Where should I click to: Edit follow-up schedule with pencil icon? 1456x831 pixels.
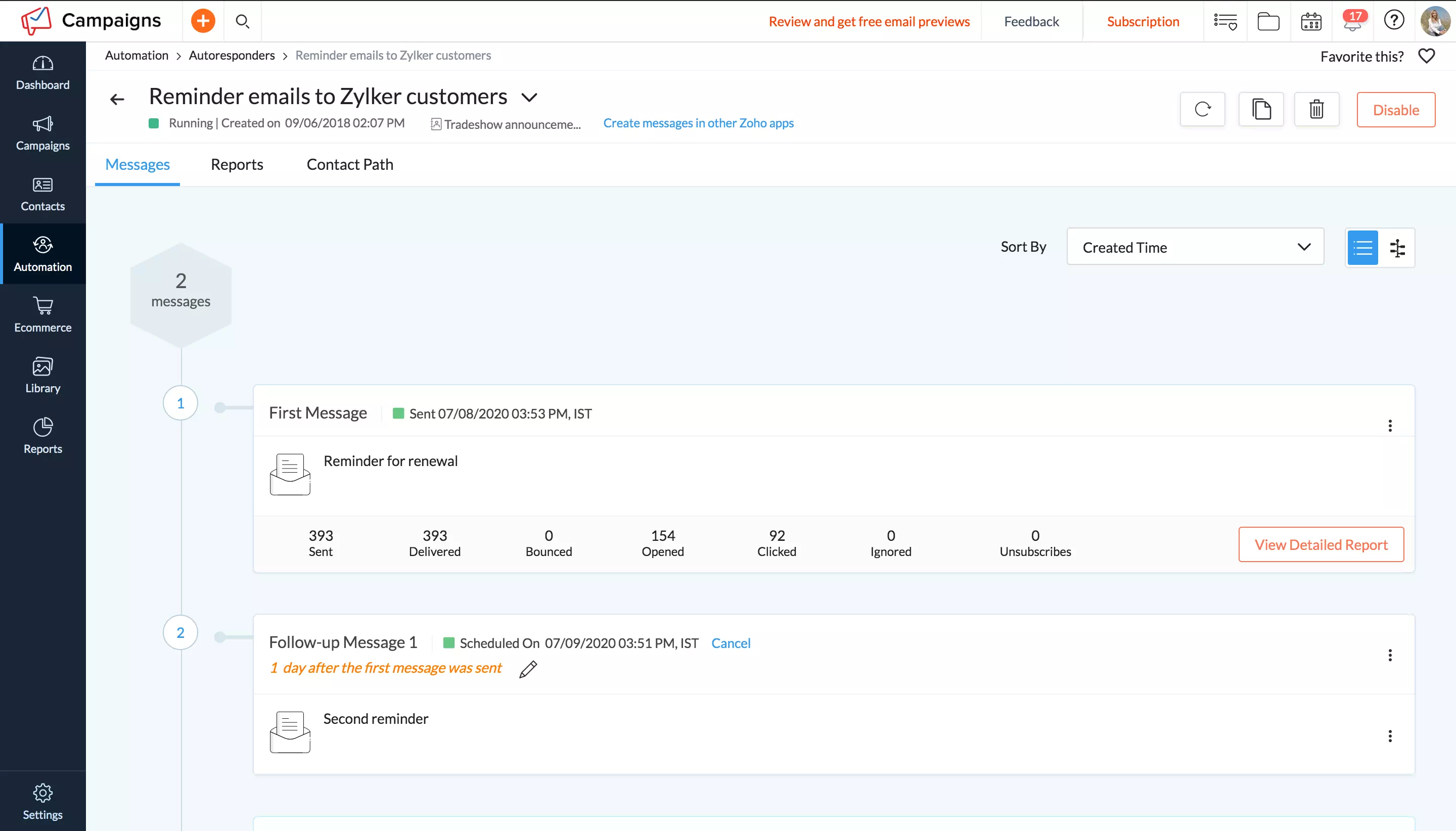(x=528, y=669)
